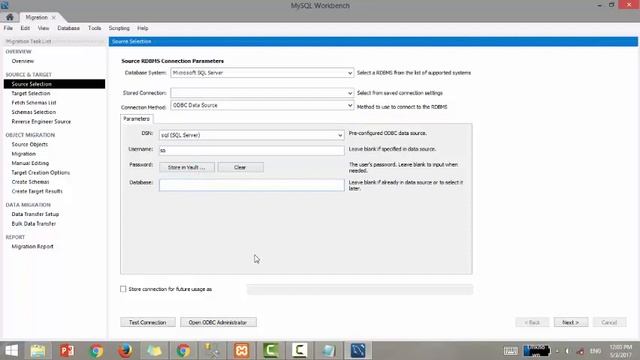Viewport: 640px width, 360px height.
Task: Open the white Camtasia recorder taskbar icon
Action: coord(299,351)
